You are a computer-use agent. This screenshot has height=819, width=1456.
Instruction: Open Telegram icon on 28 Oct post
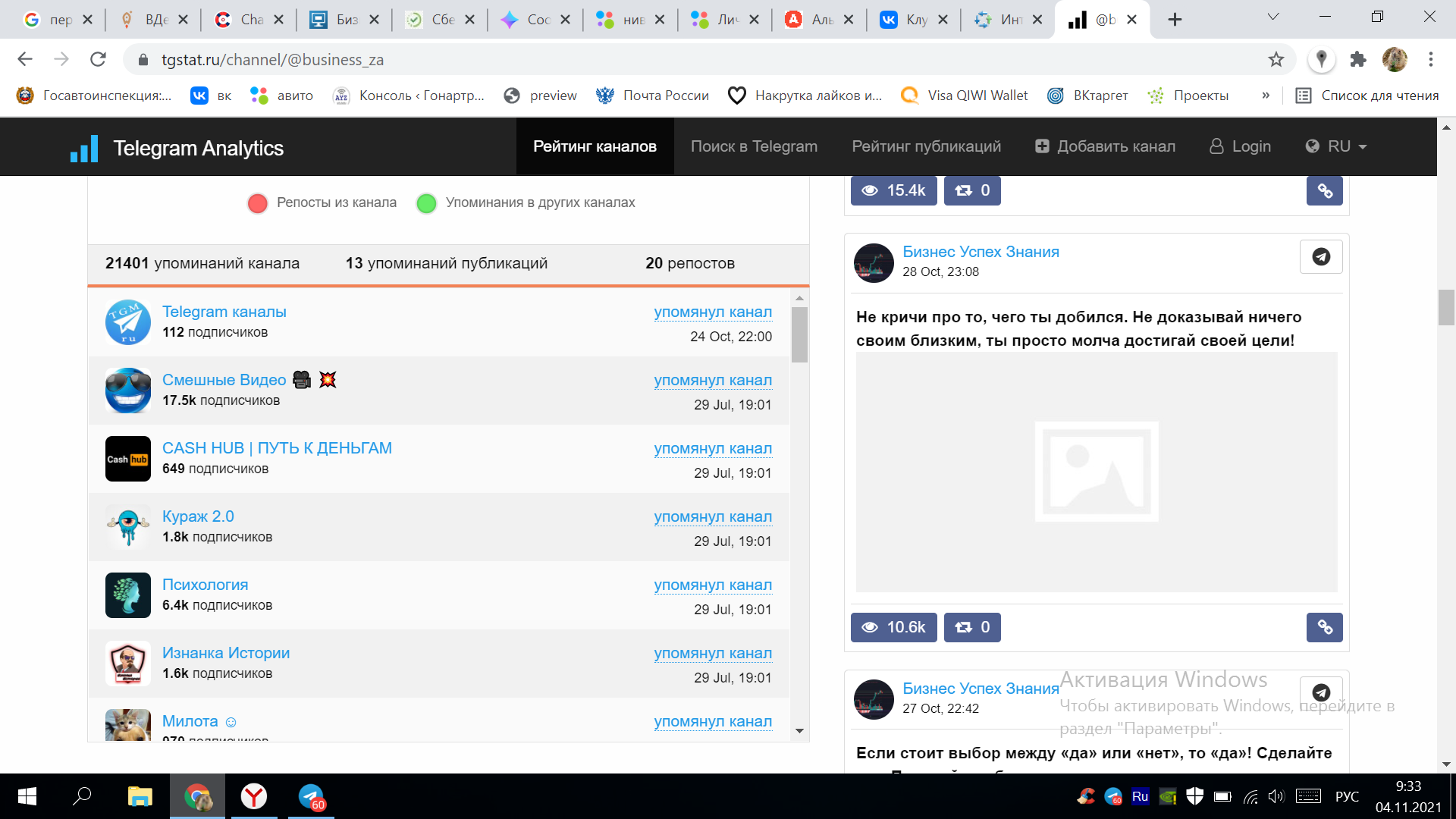[1321, 257]
